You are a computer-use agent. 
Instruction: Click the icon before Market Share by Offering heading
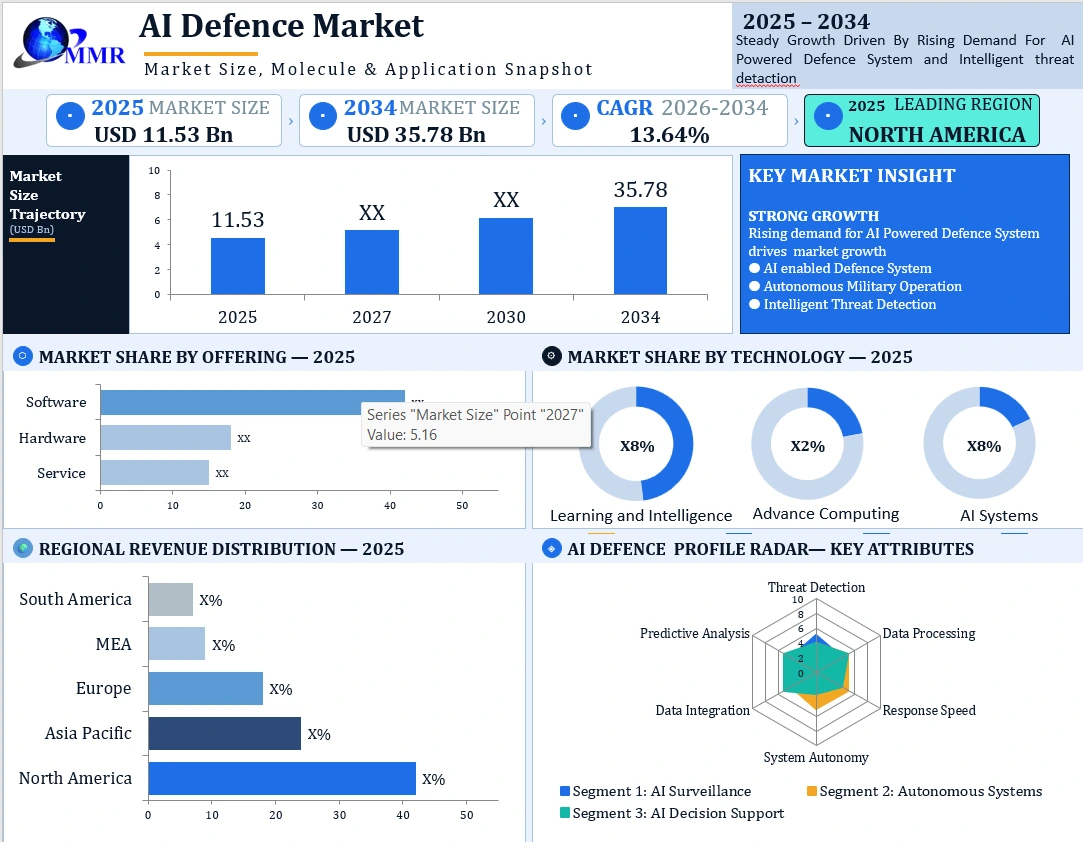pos(23,356)
